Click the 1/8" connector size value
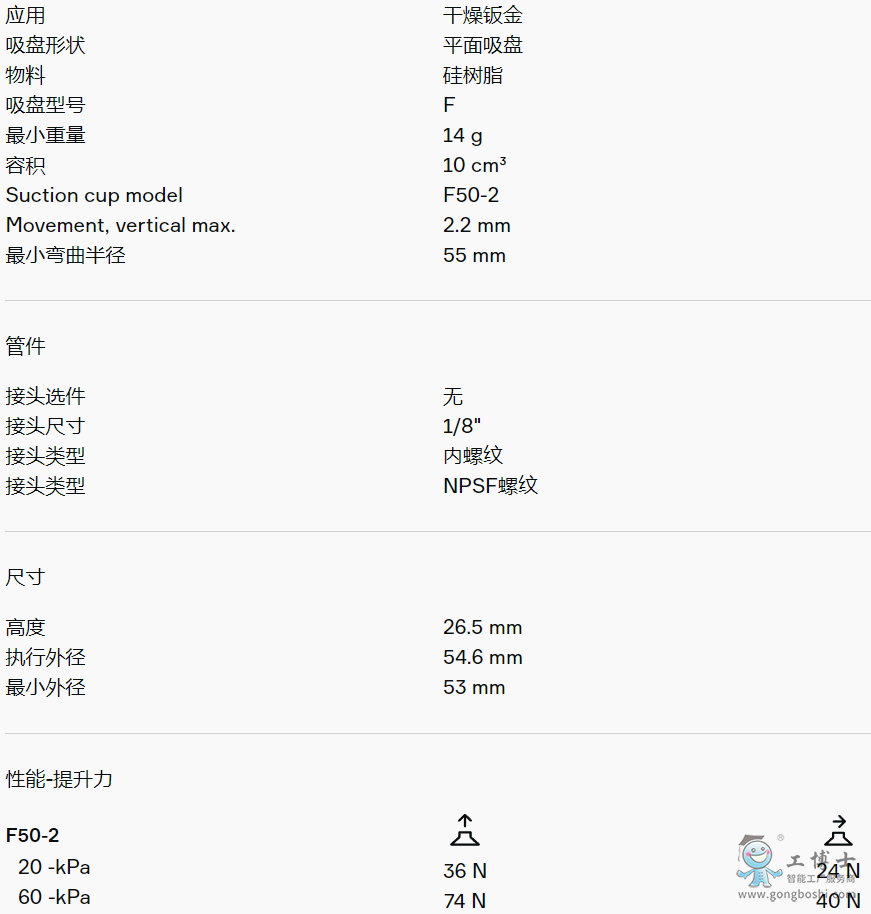The image size is (871, 914). click(462, 426)
